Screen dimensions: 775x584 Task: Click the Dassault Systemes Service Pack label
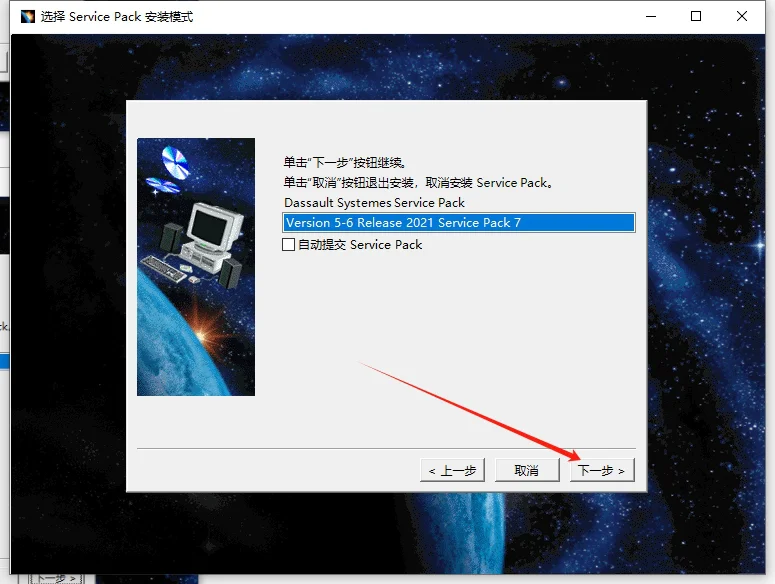point(374,203)
